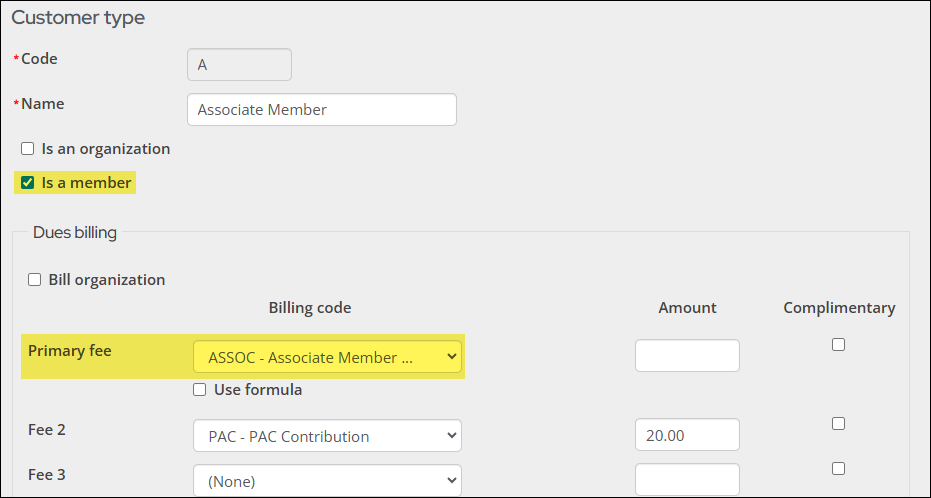Click the 'Dues billing' section heading
This screenshot has width=931, height=498.
pyautogui.click(x=75, y=233)
